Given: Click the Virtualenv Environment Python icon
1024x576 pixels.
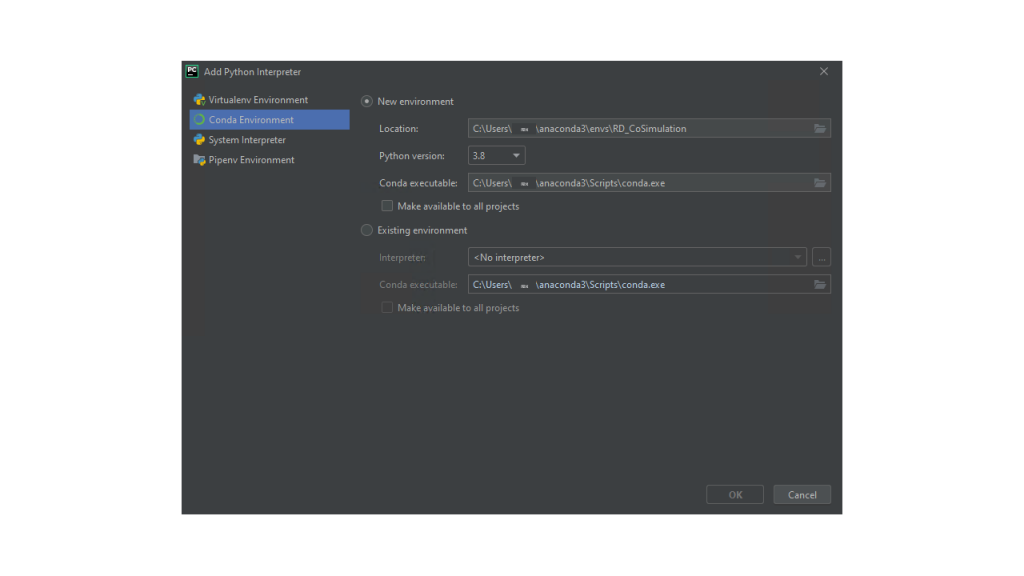Looking at the screenshot, I should pos(200,100).
